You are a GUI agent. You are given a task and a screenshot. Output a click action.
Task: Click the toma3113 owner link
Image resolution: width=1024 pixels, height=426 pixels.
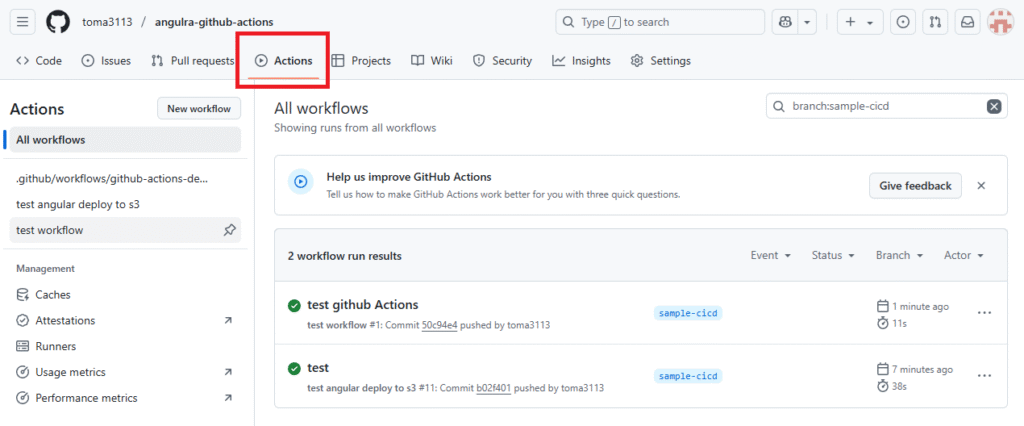point(107,22)
